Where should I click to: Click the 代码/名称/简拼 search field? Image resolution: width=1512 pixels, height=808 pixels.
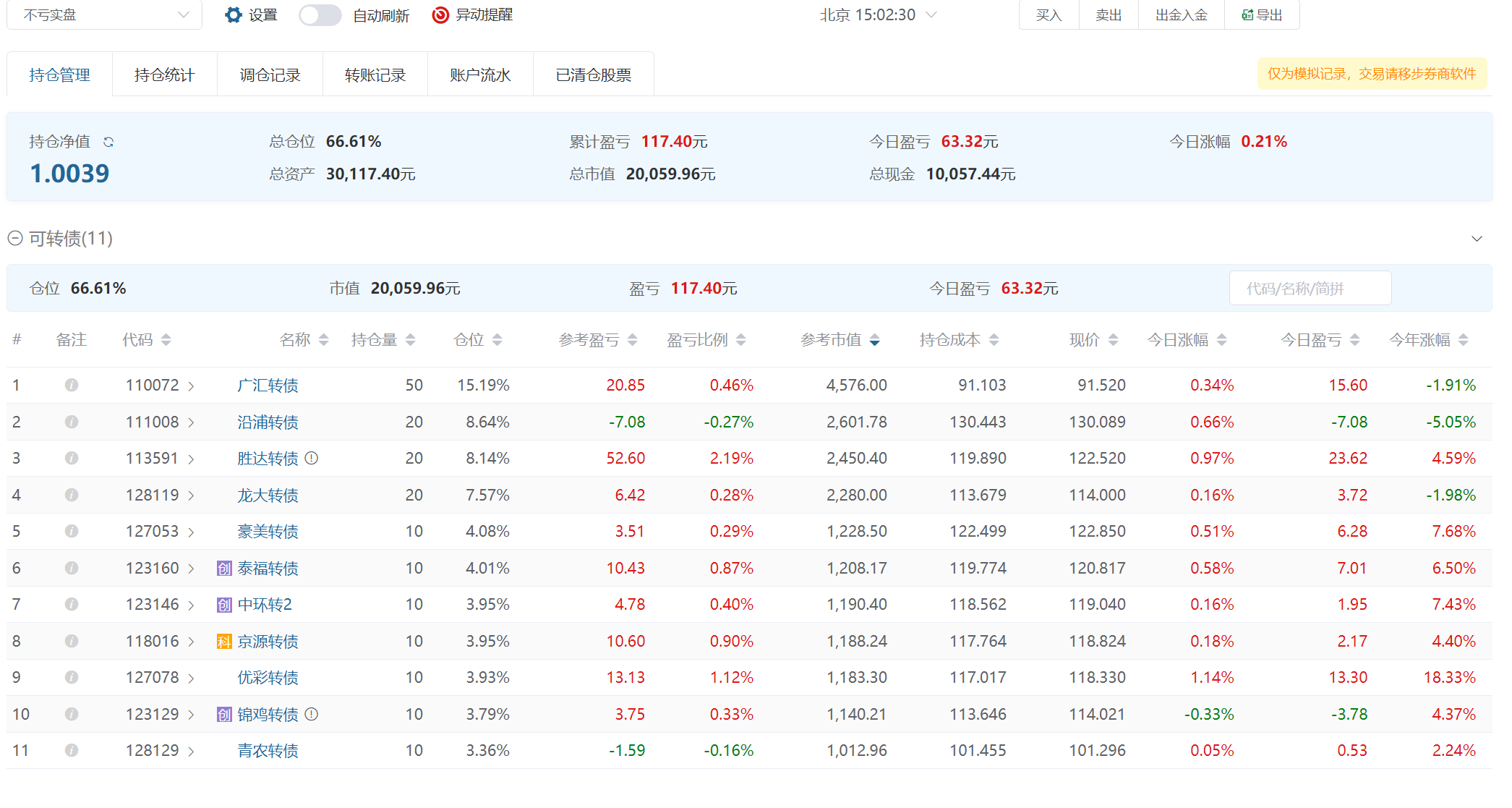pyautogui.click(x=1310, y=289)
